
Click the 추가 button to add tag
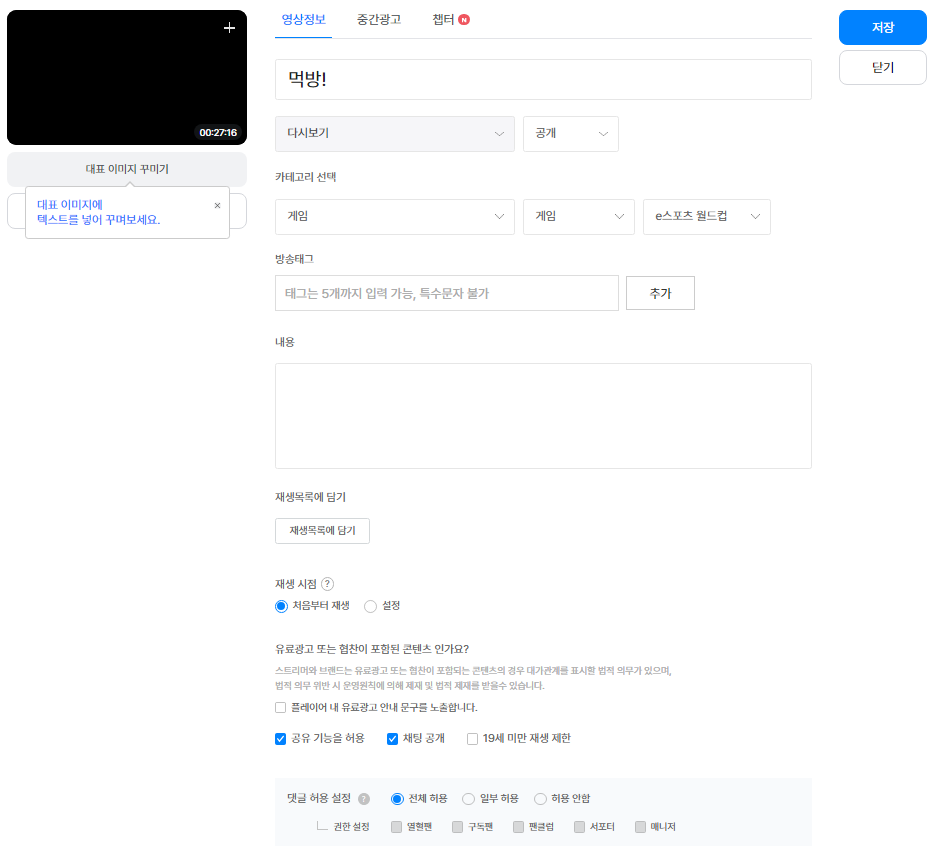(x=659, y=293)
